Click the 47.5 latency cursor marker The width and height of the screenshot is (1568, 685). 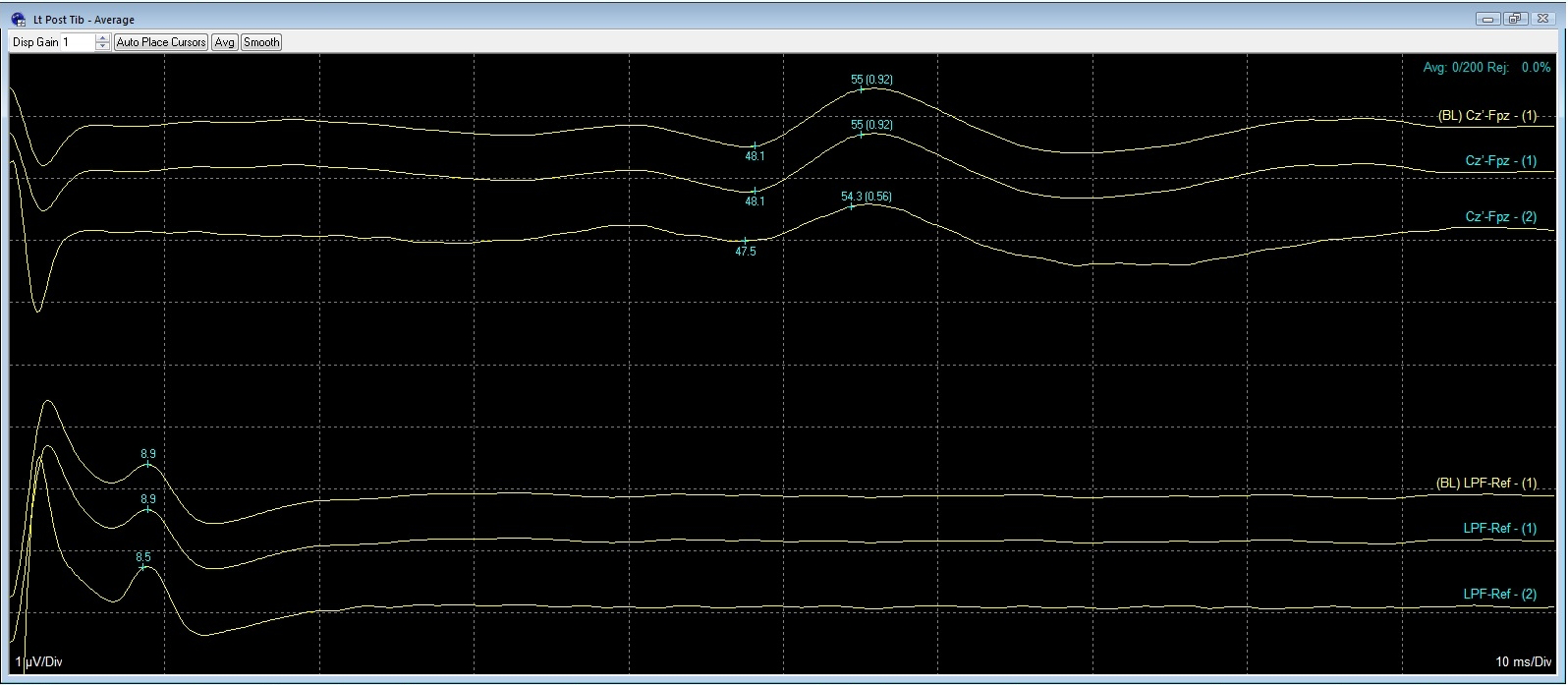coord(746,240)
